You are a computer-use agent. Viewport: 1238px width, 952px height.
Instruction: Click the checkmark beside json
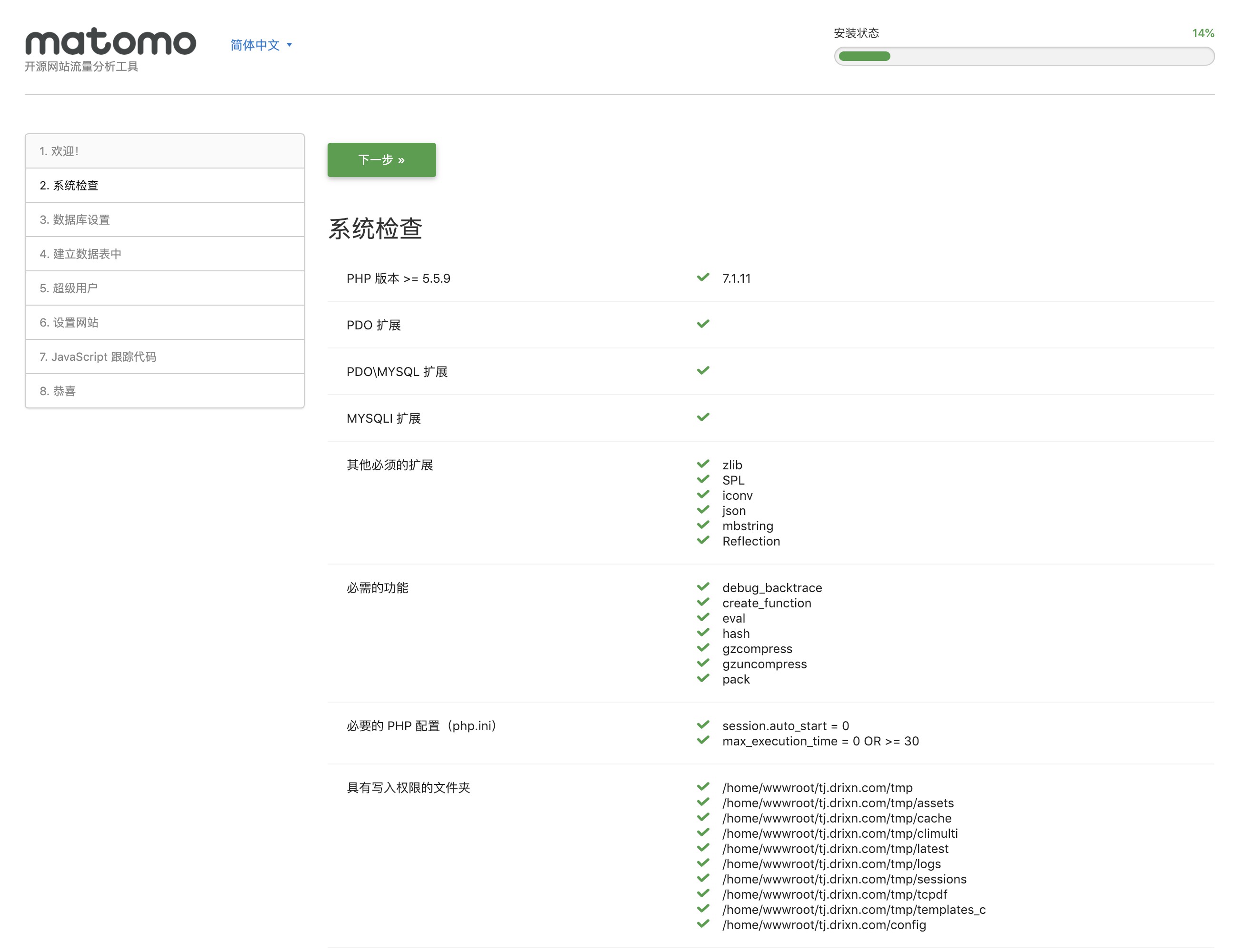703,509
